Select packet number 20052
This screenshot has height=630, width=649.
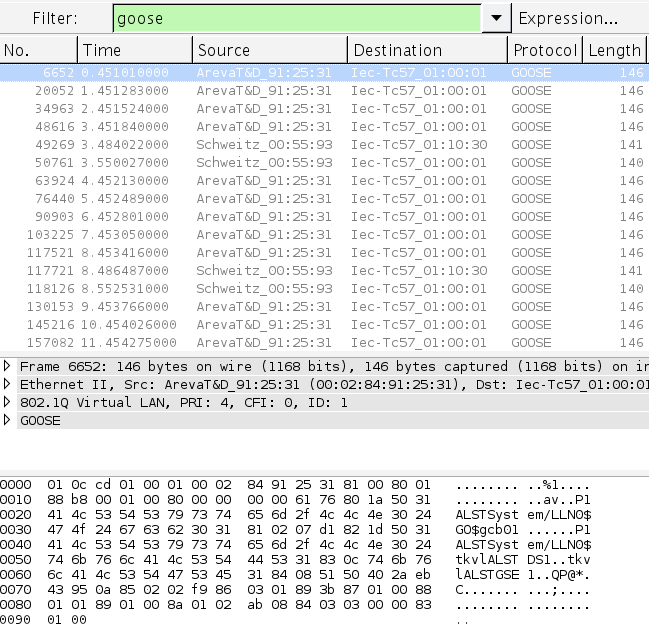click(324, 91)
